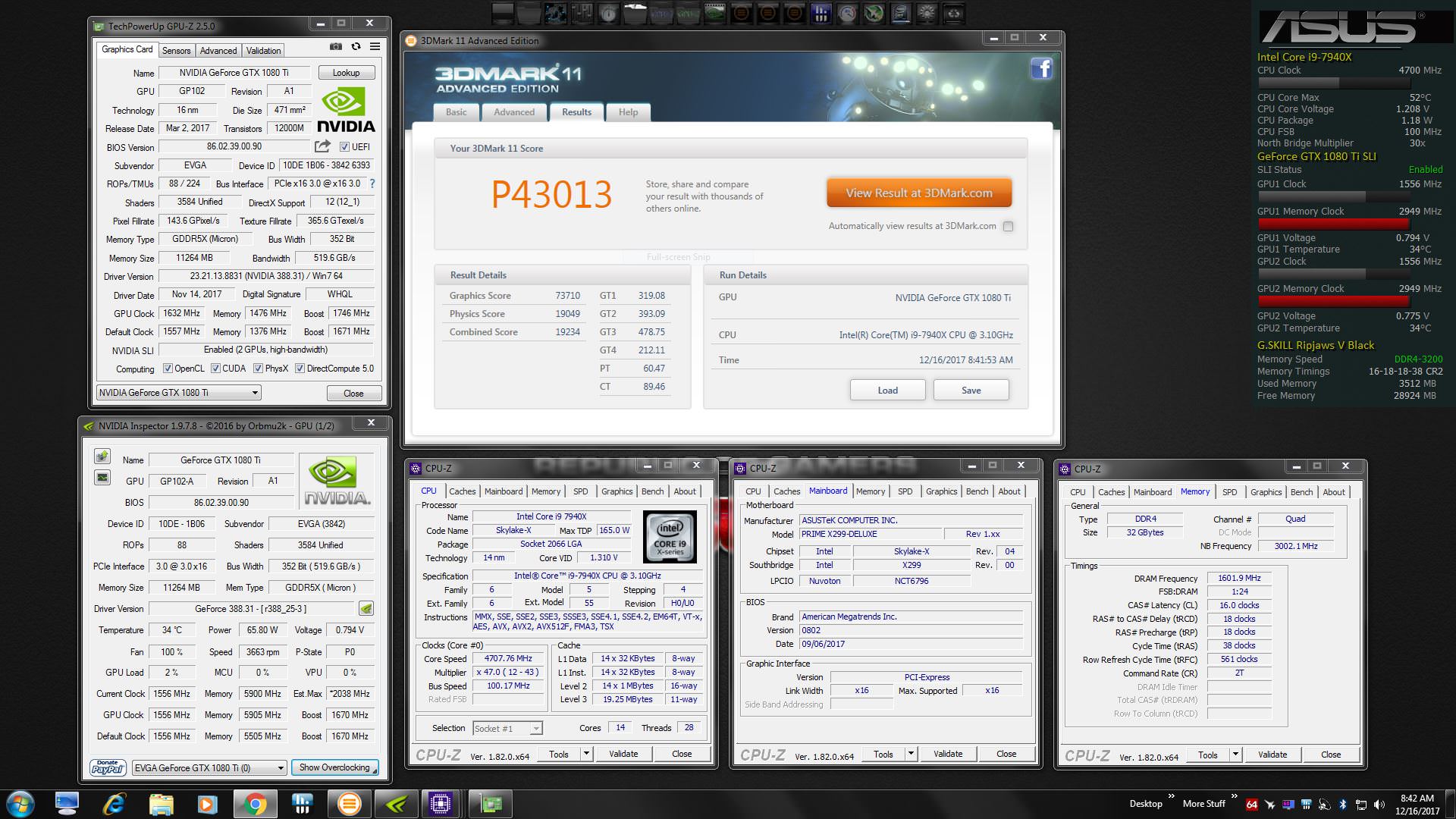The height and width of the screenshot is (819, 1456).
Task: Open the Socket #1 selection dropdown
Action: [x=507, y=728]
